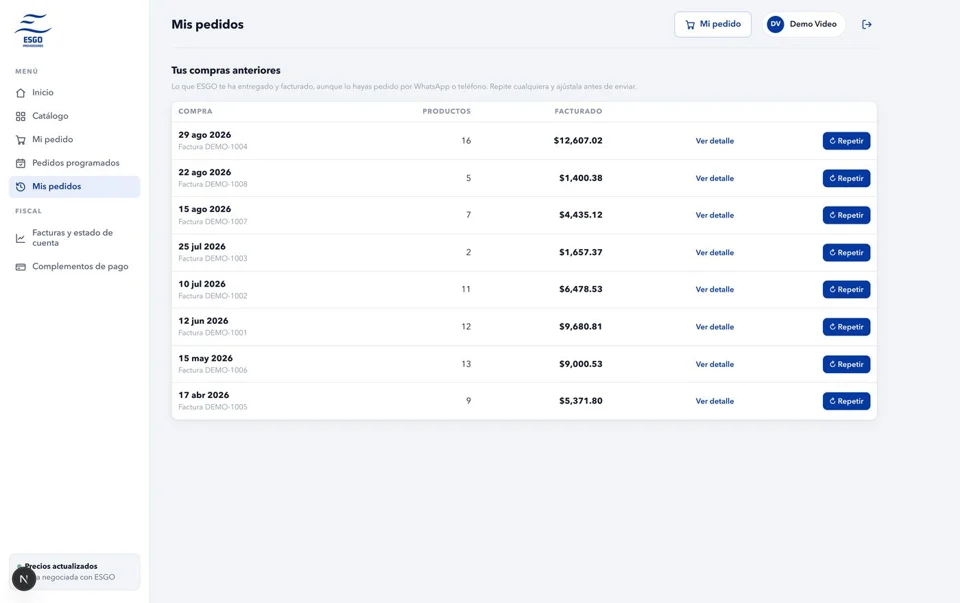This screenshot has height=603, width=960.
Task: Click the date 10 jul 2026
Action: (x=201, y=284)
